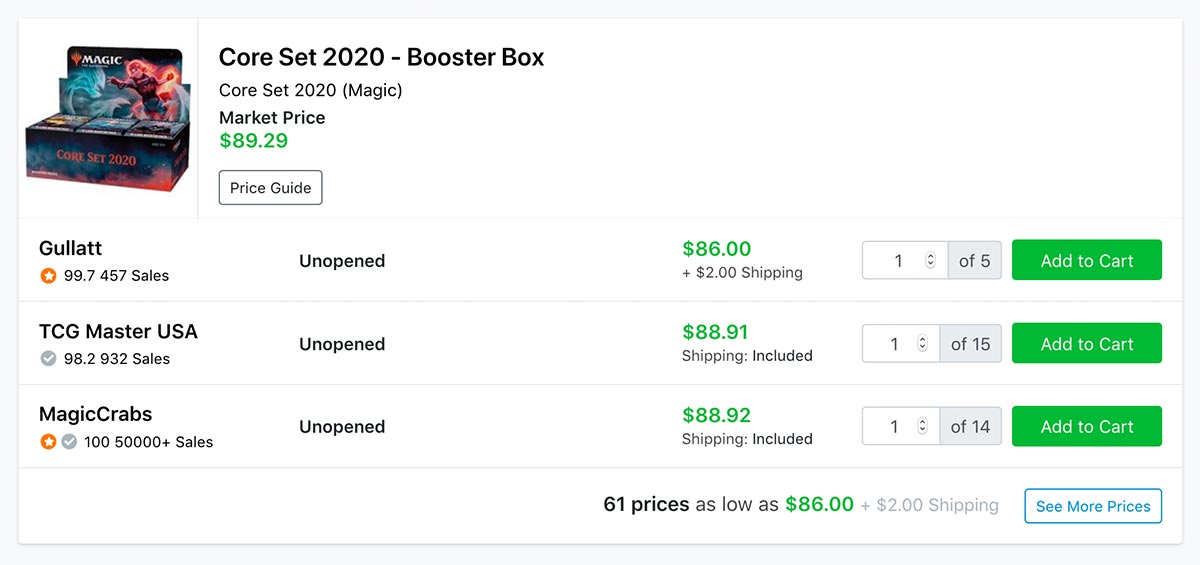Open the MagicCrabs seller link

(x=96, y=414)
